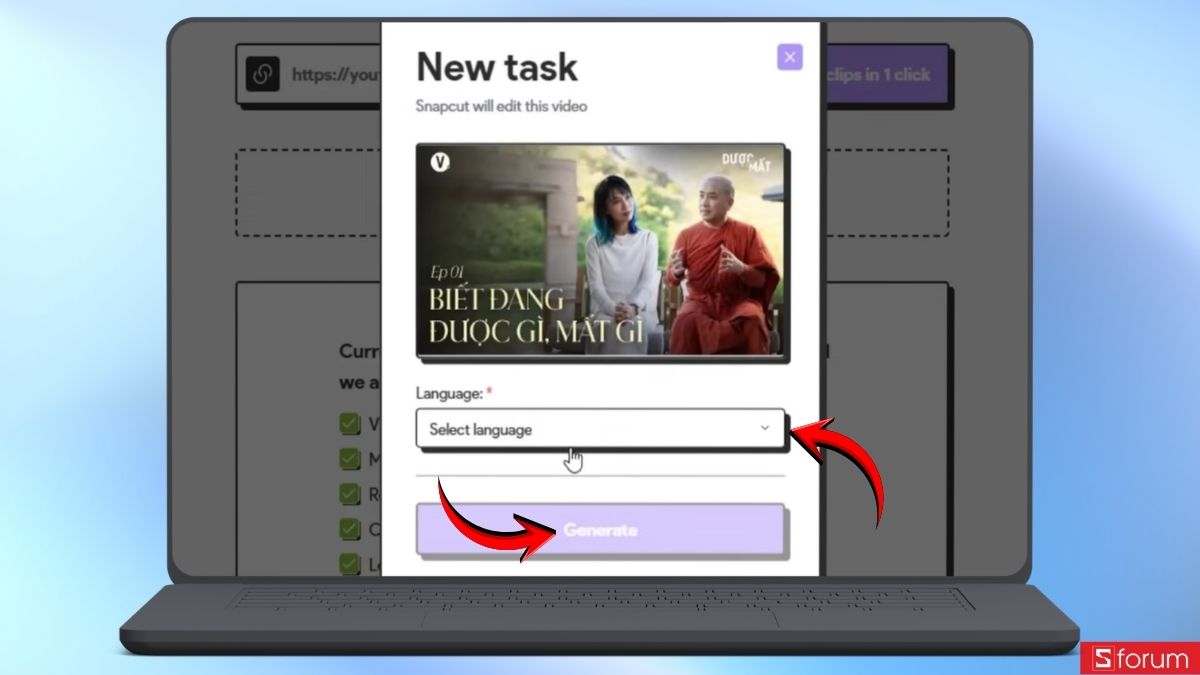Click the link icon beside URL field

pyautogui.click(x=263, y=74)
